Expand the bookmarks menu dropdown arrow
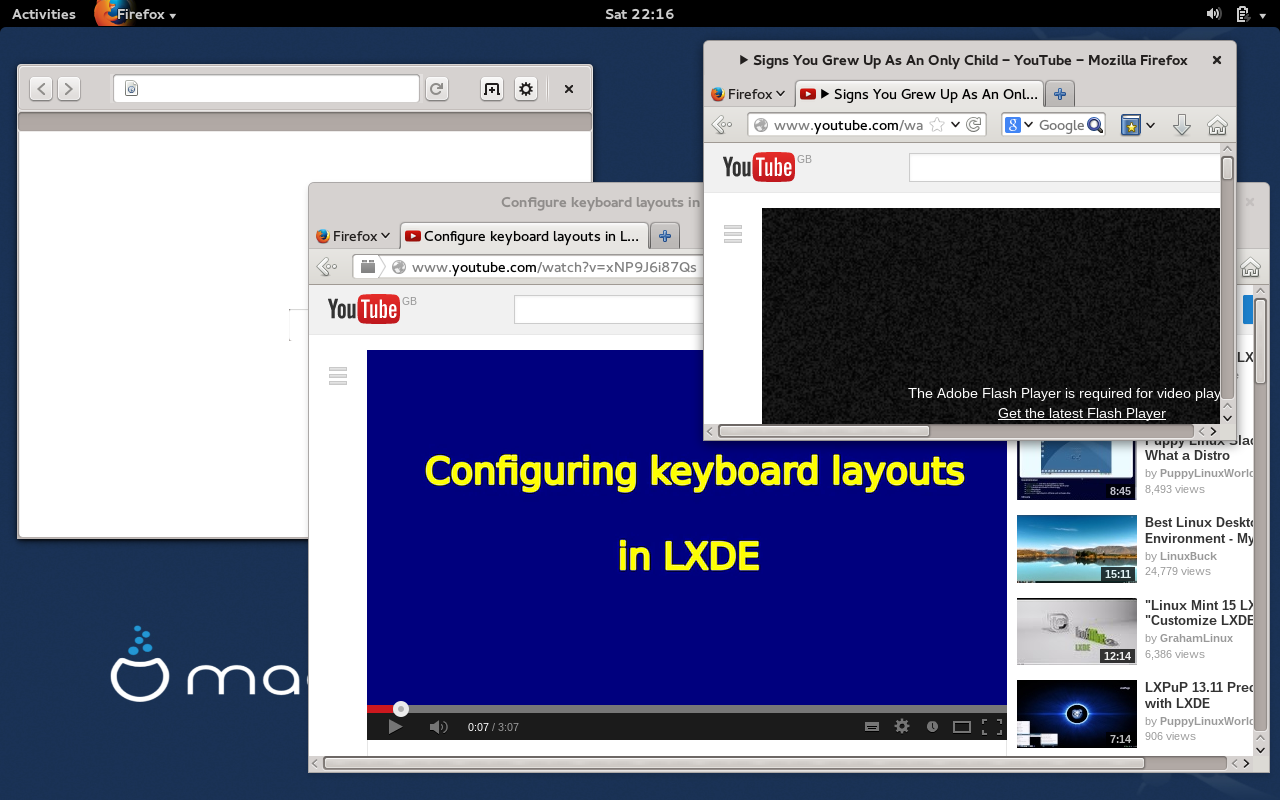This screenshot has height=800, width=1280. 1150,125
